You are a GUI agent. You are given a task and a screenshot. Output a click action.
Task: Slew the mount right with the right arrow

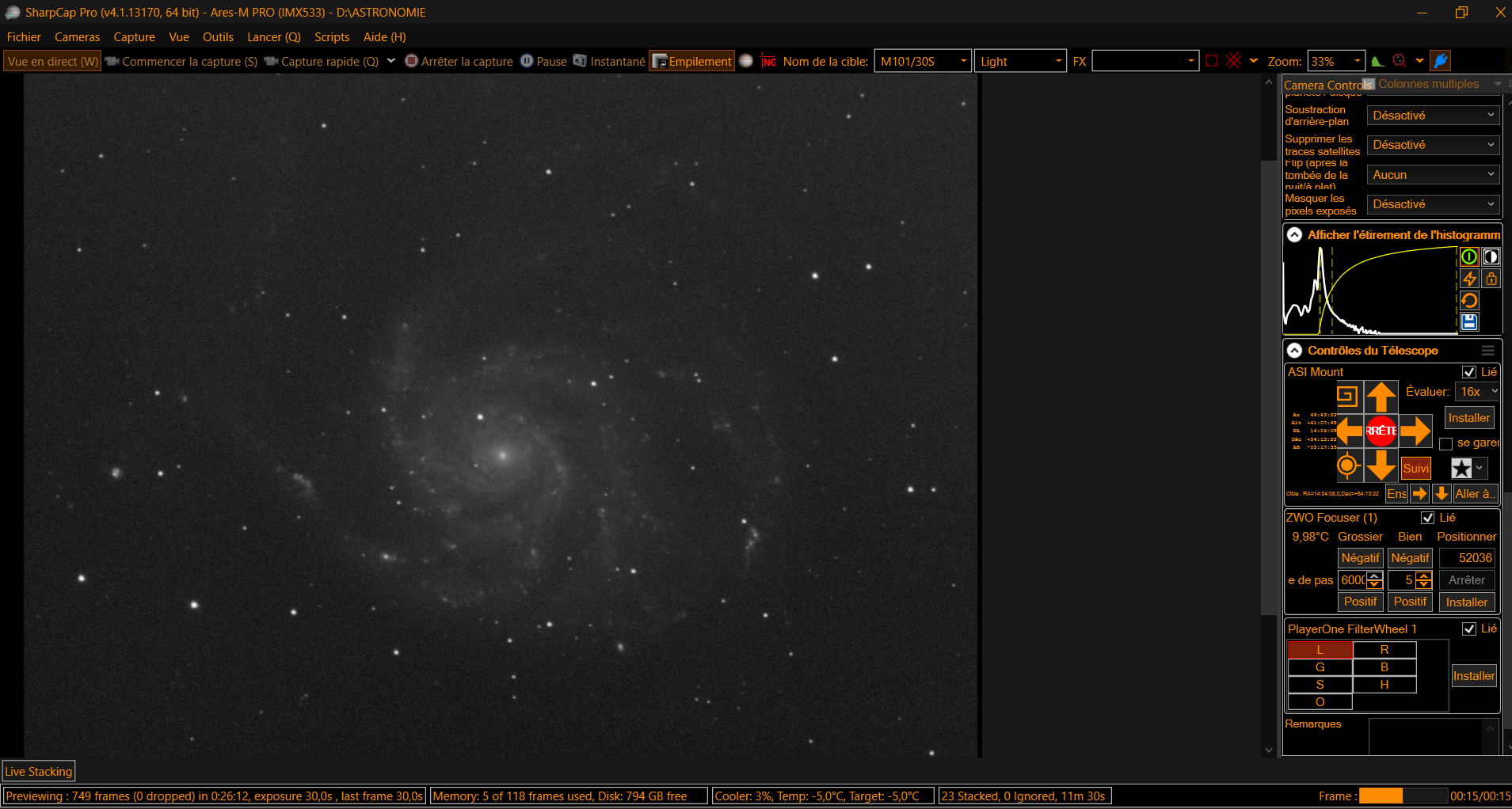pyautogui.click(x=1415, y=431)
